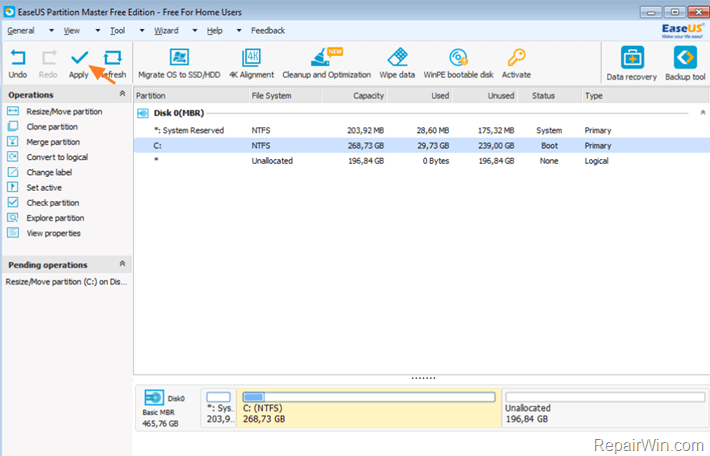Click the Redo toolbar icon

tap(48, 58)
